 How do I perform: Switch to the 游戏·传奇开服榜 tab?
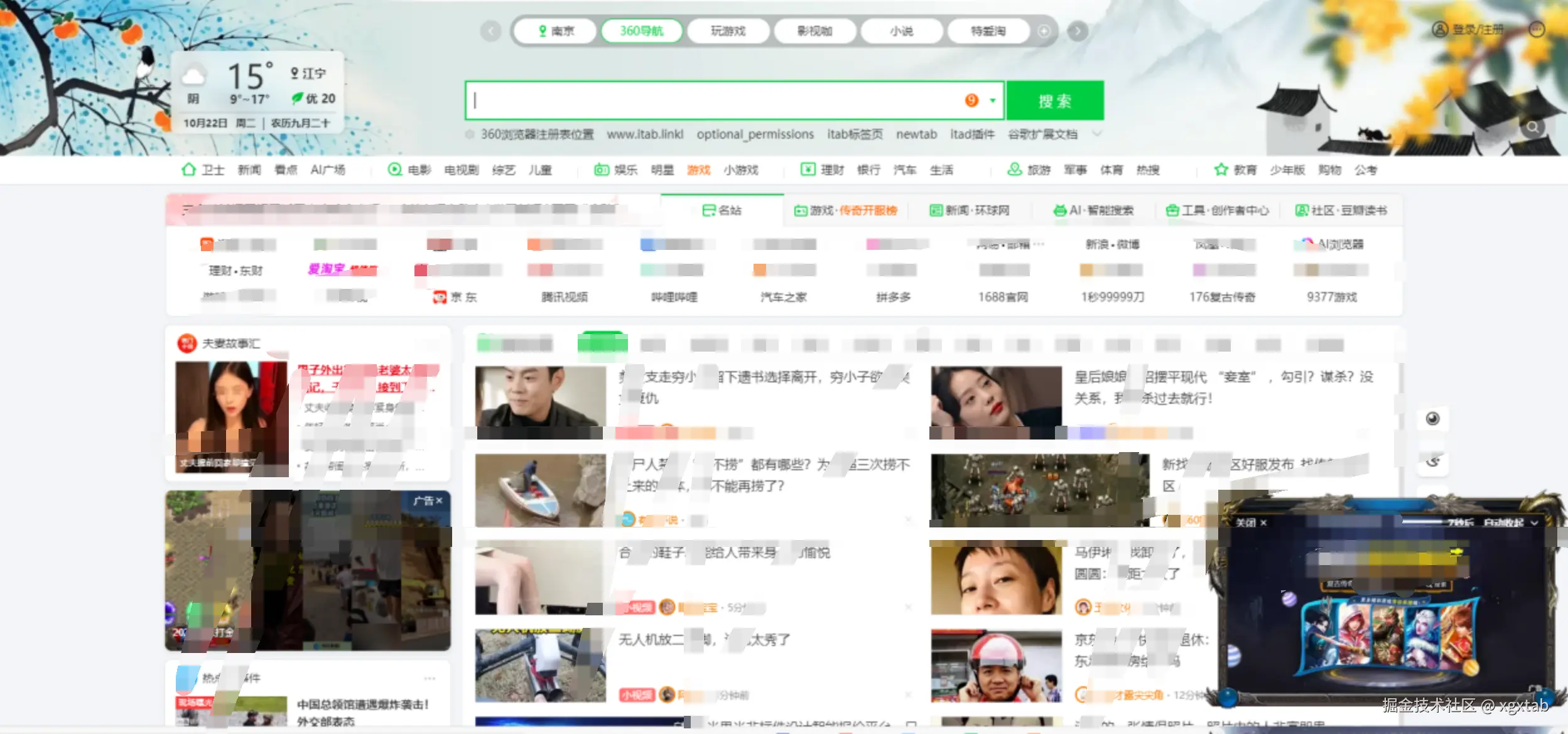click(847, 210)
